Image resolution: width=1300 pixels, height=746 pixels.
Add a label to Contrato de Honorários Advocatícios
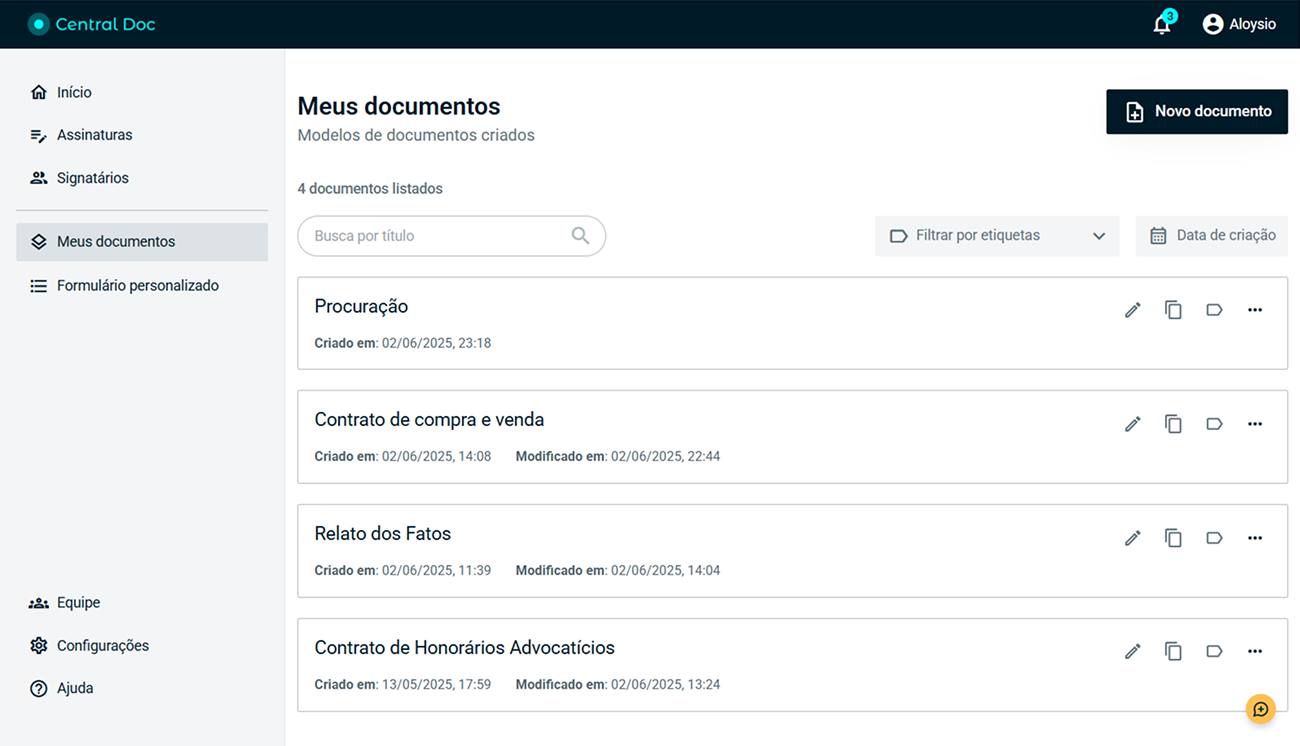click(1214, 652)
